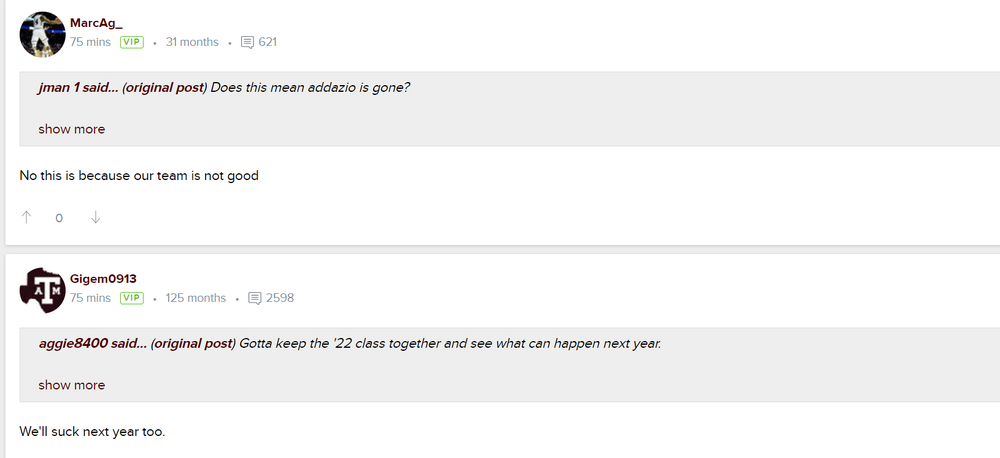Expand 'show more' in jman 1 quote
Screen dimensions: 1000x458
tap(71, 129)
